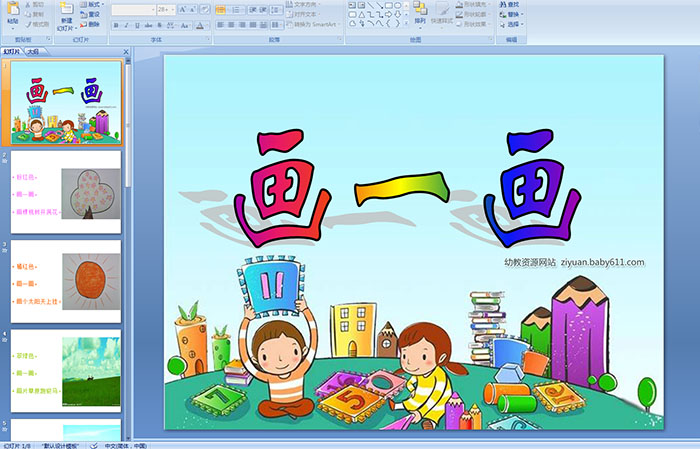Image resolution: width=700 pixels, height=449 pixels.
Task: Open the Select (选择) dropdown
Action: point(512,24)
